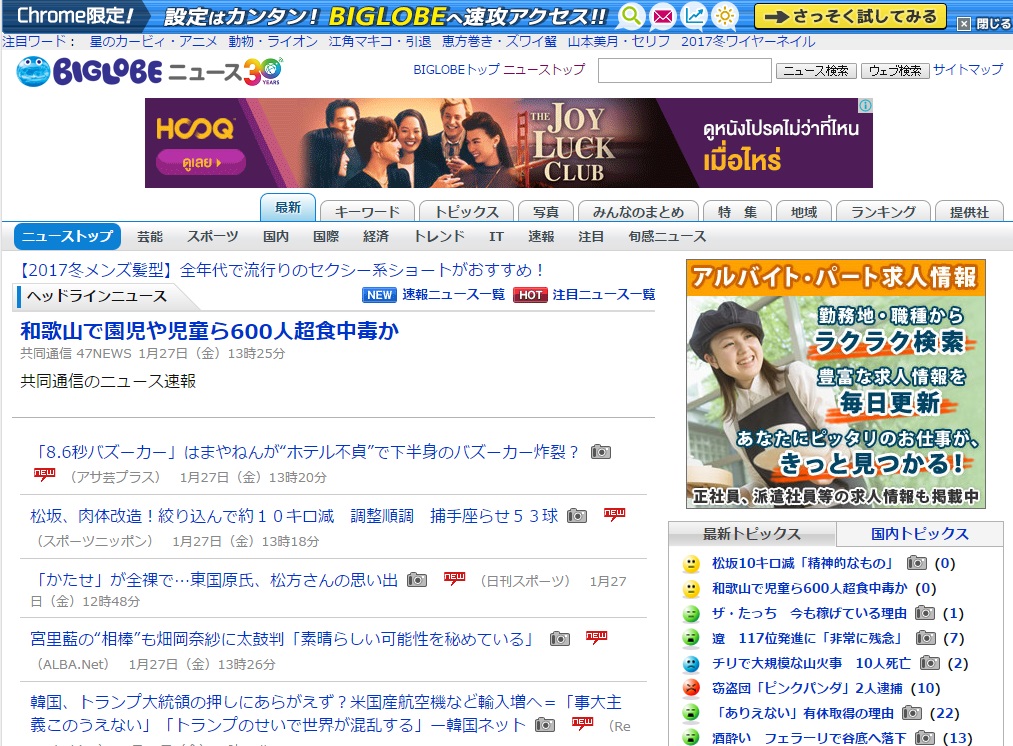
Task: Click camera icon beside 韓国、トランプ headline
Action: (x=545, y=725)
